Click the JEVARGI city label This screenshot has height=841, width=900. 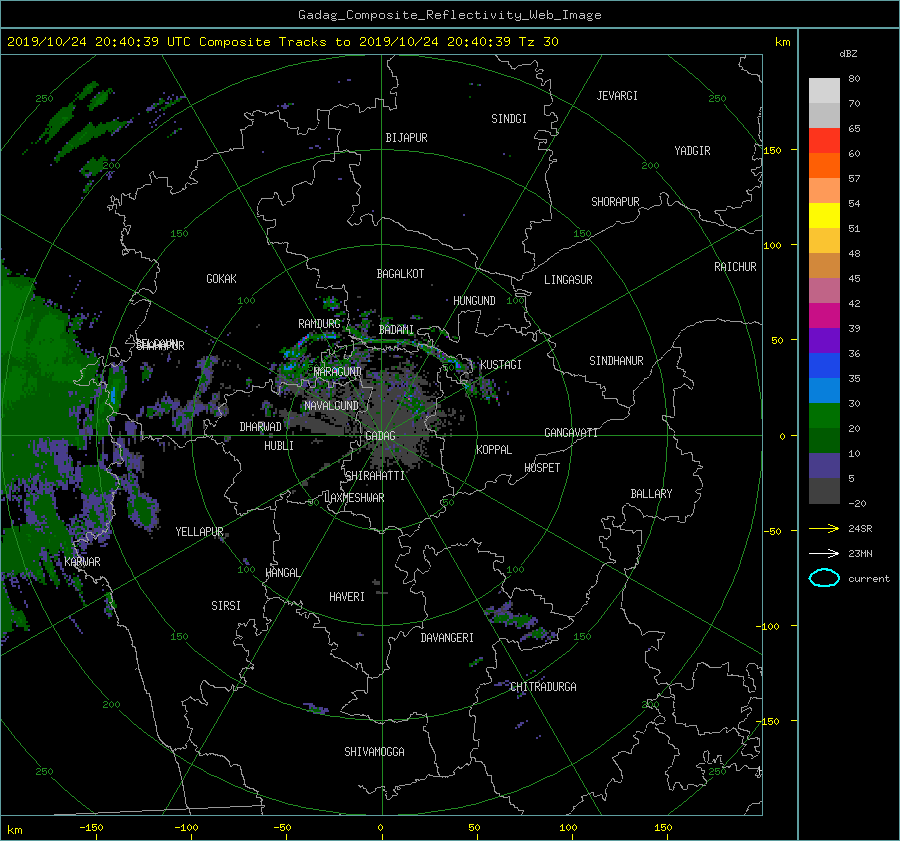[x=617, y=96]
